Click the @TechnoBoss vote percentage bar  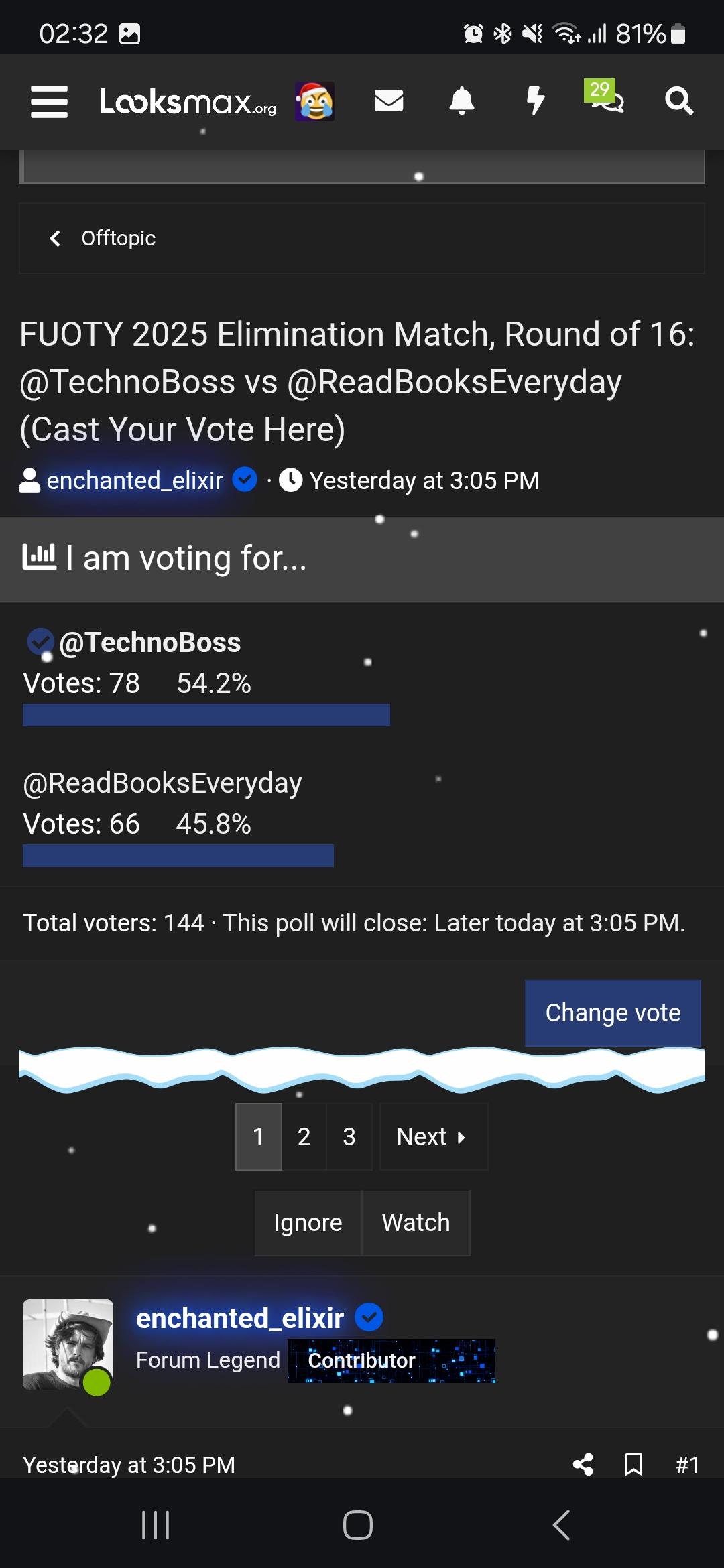click(206, 715)
